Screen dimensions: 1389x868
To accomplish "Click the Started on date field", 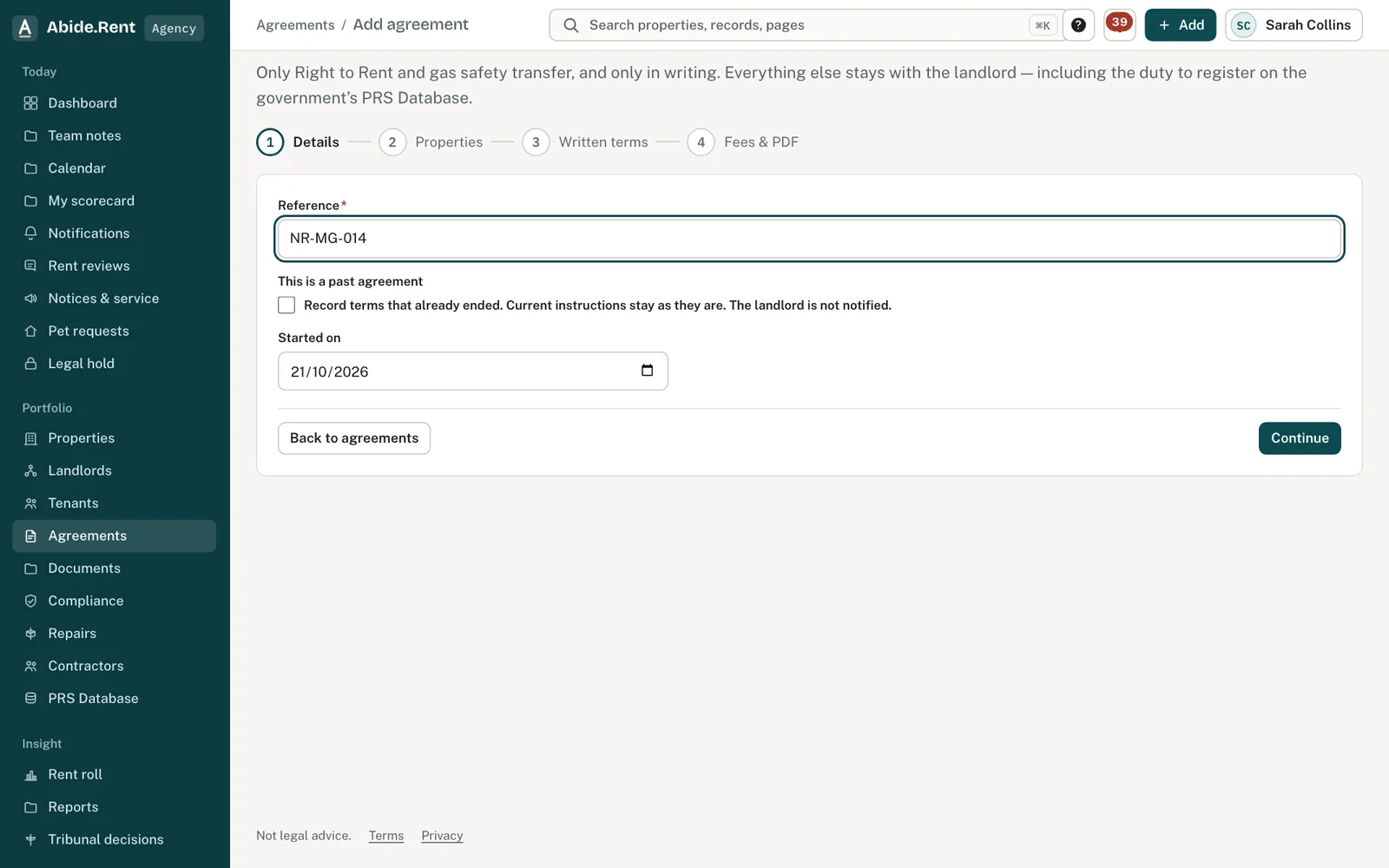I will (x=473, y=372).
